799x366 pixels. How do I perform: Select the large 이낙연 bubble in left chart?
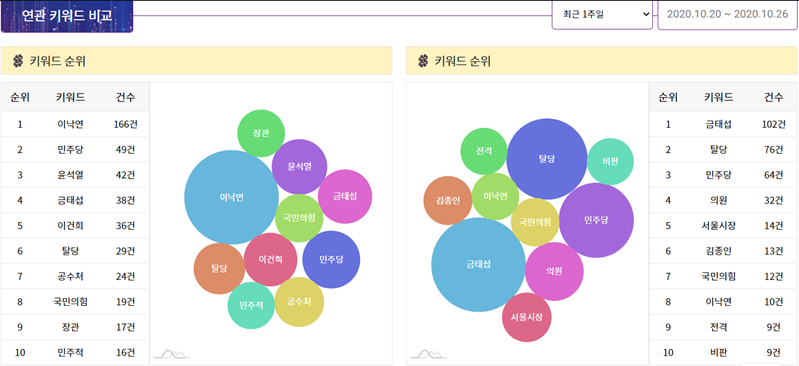tap(231, 197)
